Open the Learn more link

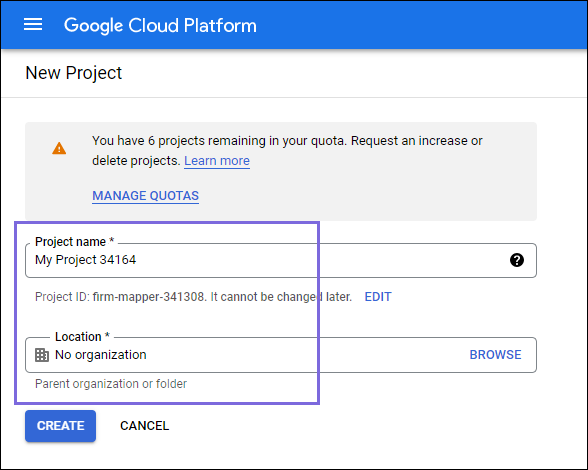tap(217, 161)
